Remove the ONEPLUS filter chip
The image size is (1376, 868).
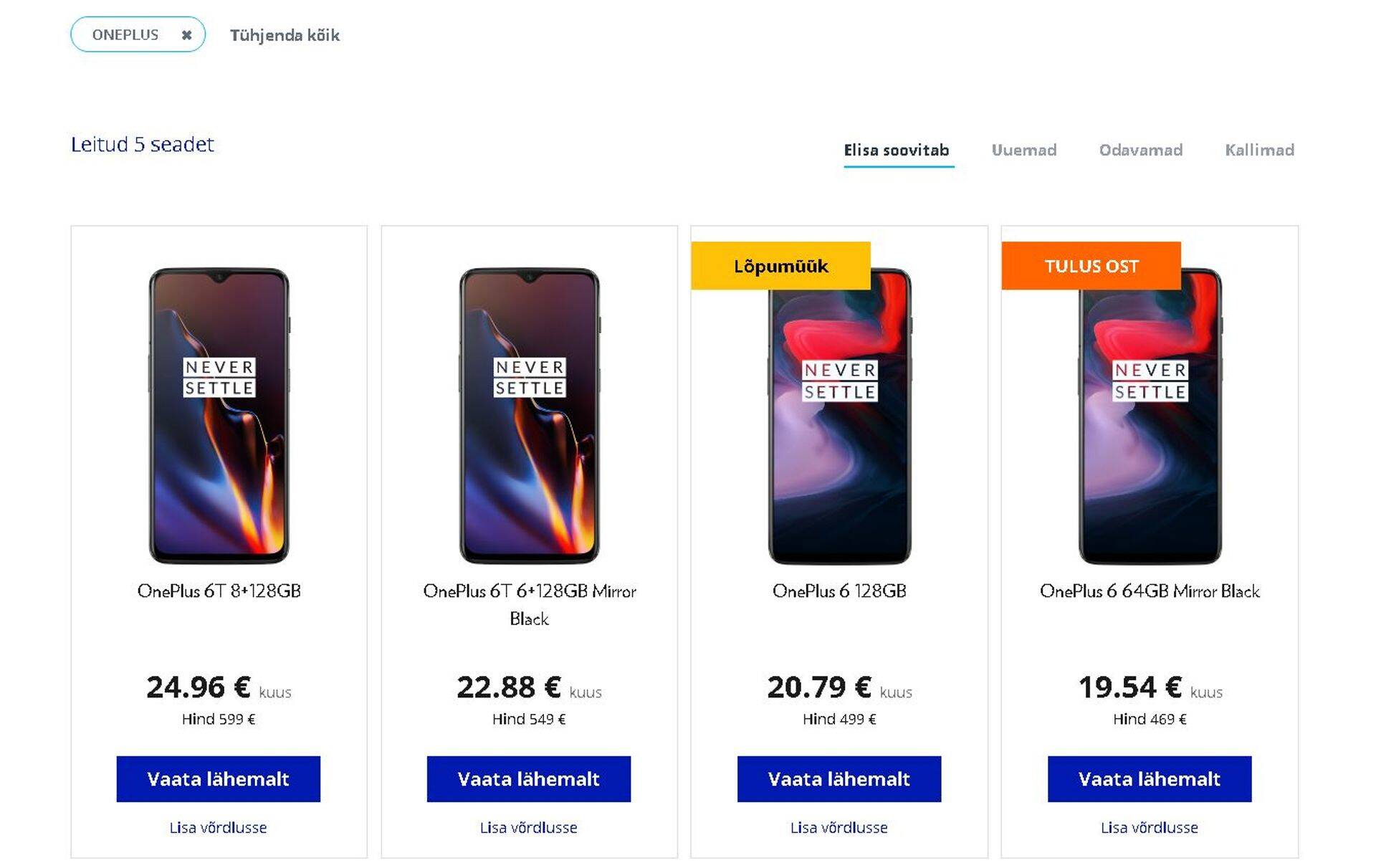point(186,34)
